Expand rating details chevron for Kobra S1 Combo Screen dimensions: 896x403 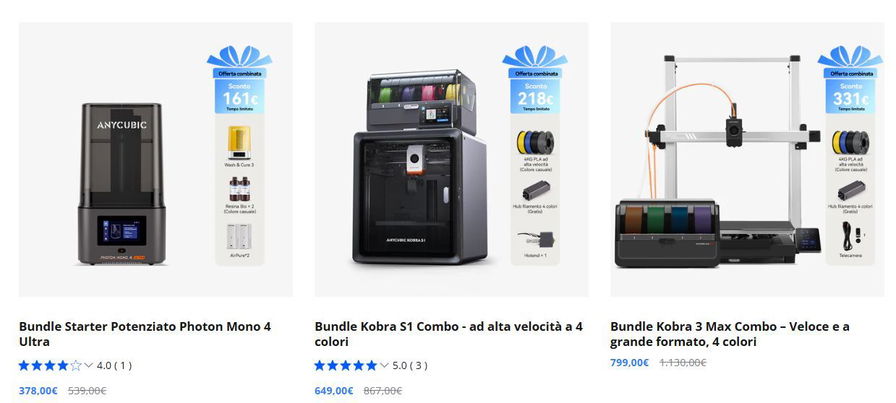point(384,365)
